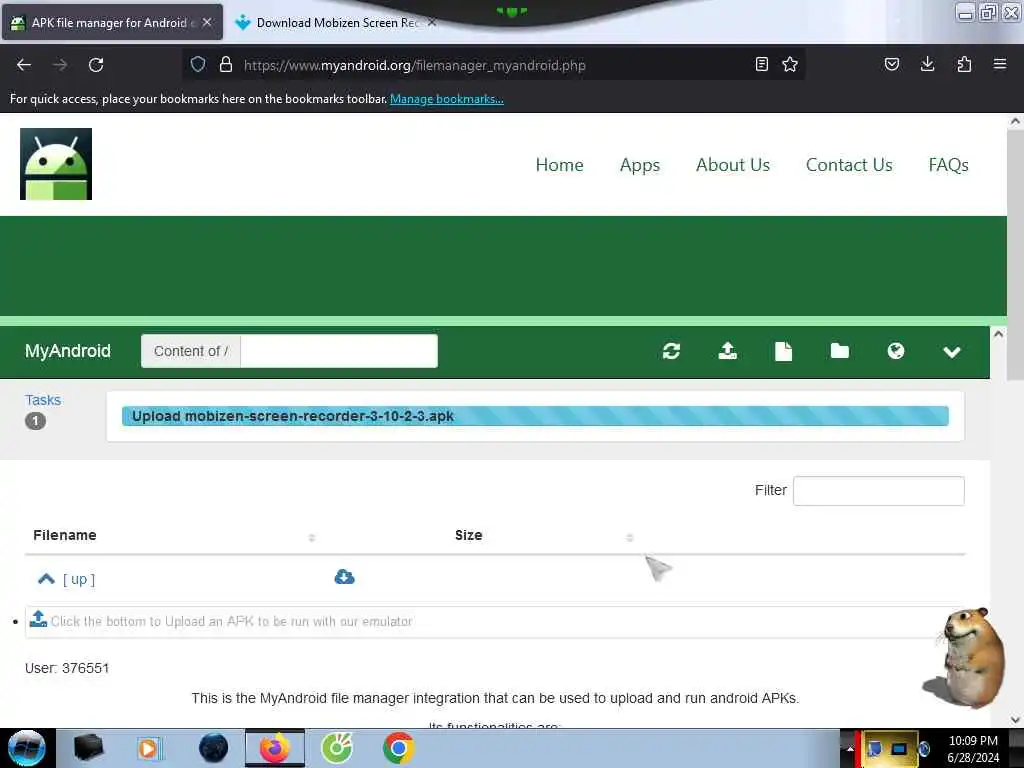1024x768 pixels.
Task: Close the APK file manager tab
Action: pos(207,22)
